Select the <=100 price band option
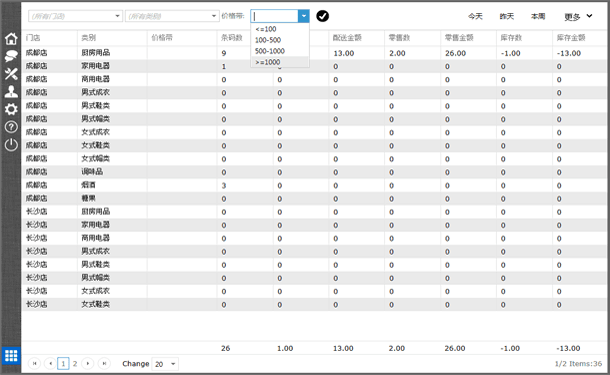610x375 pixels. point(280,29)
